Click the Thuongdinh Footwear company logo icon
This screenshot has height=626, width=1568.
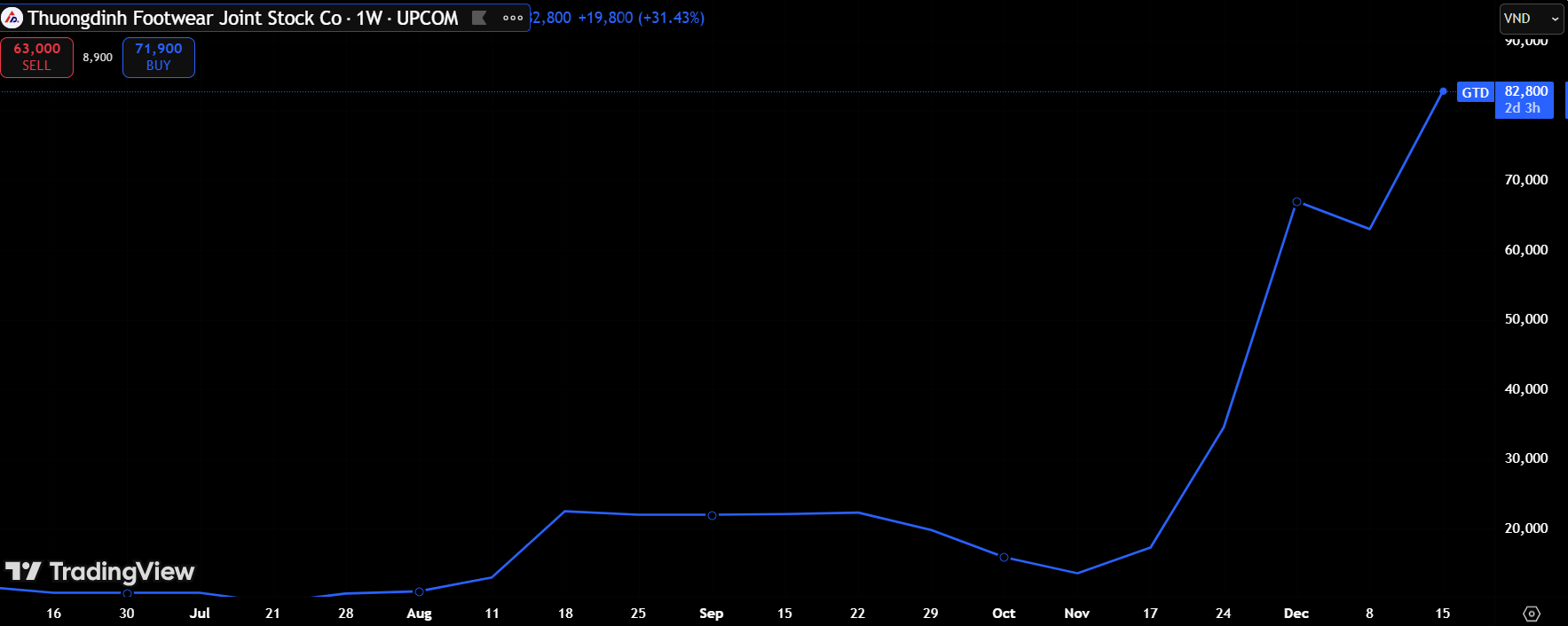click(12, 18)
